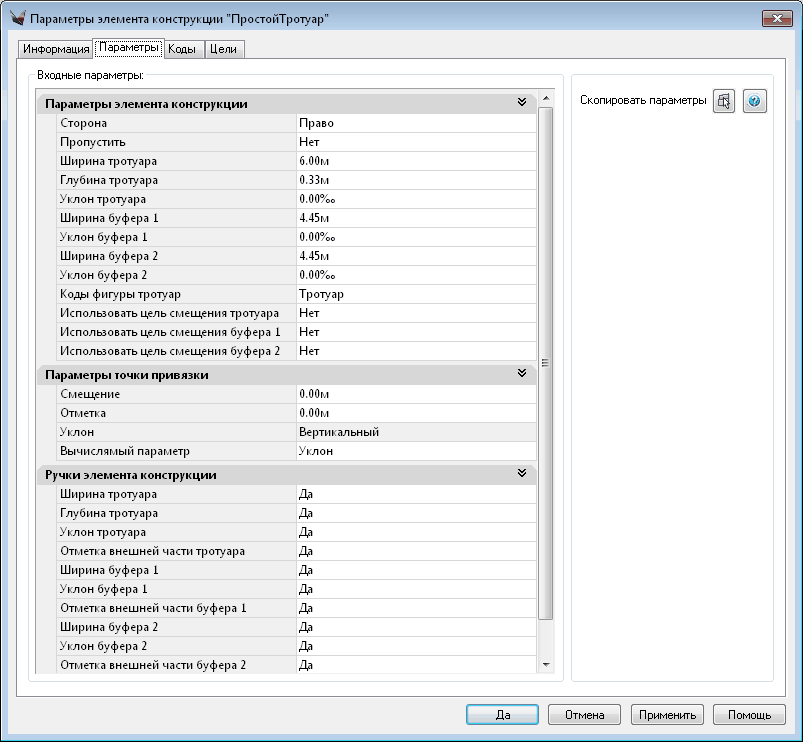Click the app icon in title bar
Viewport: 803px width, 742px height.
click(x=16, y=18)
